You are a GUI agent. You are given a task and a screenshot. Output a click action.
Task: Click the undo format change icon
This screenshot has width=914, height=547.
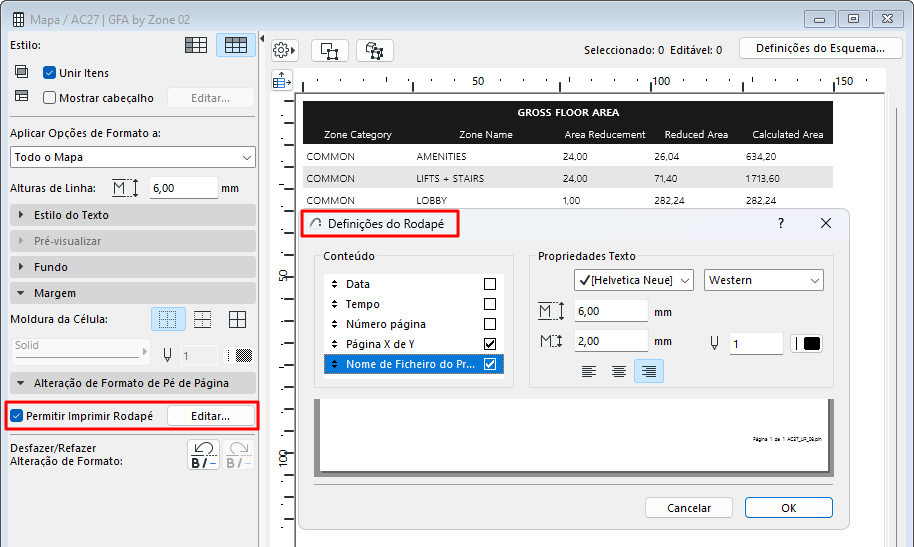tap(203, 455)
